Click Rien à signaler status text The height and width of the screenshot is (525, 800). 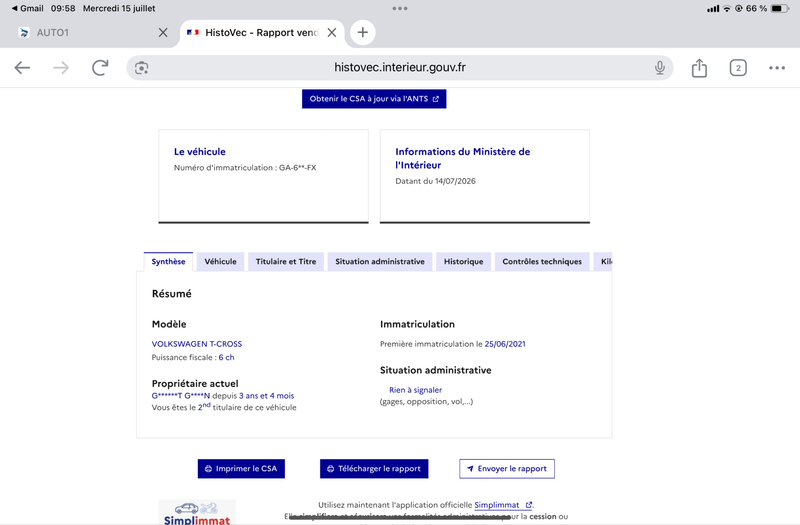tap(415, 390)
